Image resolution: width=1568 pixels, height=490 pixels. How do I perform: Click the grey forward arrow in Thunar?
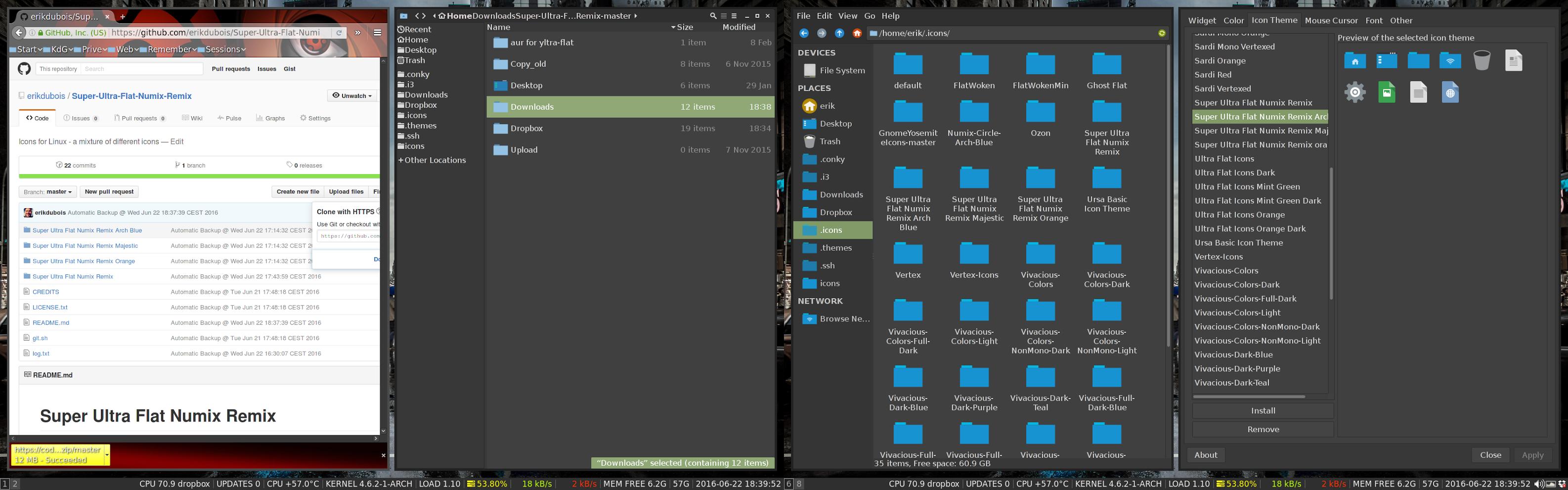[x=822, y=33]
